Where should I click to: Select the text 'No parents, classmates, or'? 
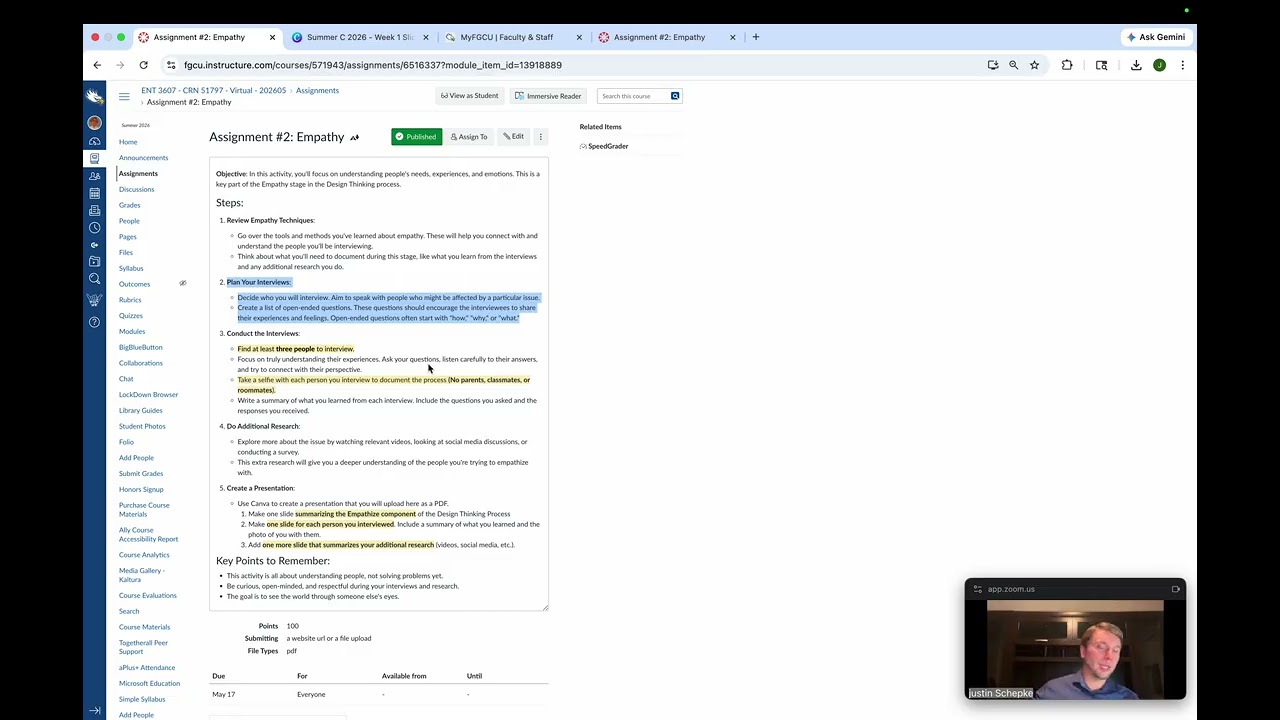click(490, 380)
